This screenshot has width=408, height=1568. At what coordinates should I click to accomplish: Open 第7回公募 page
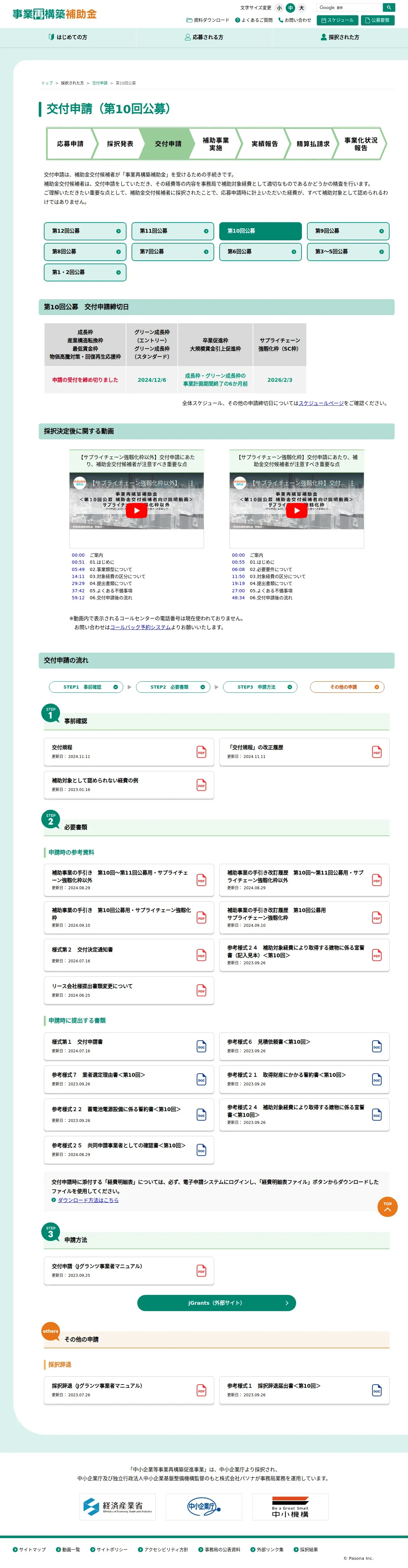[173, 252]
